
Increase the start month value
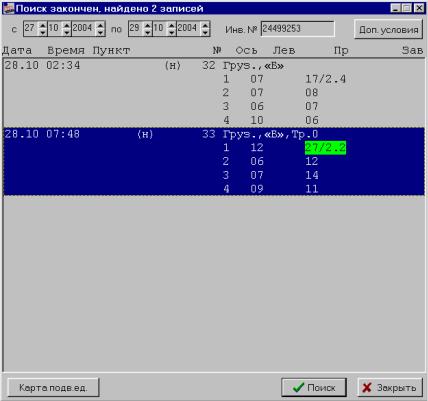(67, 25)
